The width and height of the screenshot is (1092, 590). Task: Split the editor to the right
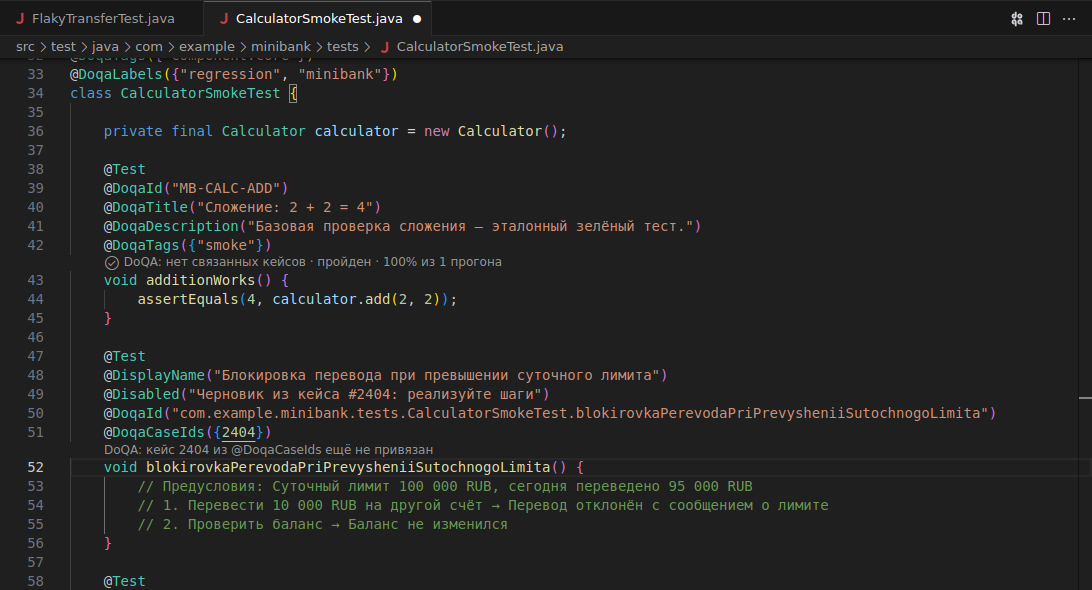(1043, 19)
